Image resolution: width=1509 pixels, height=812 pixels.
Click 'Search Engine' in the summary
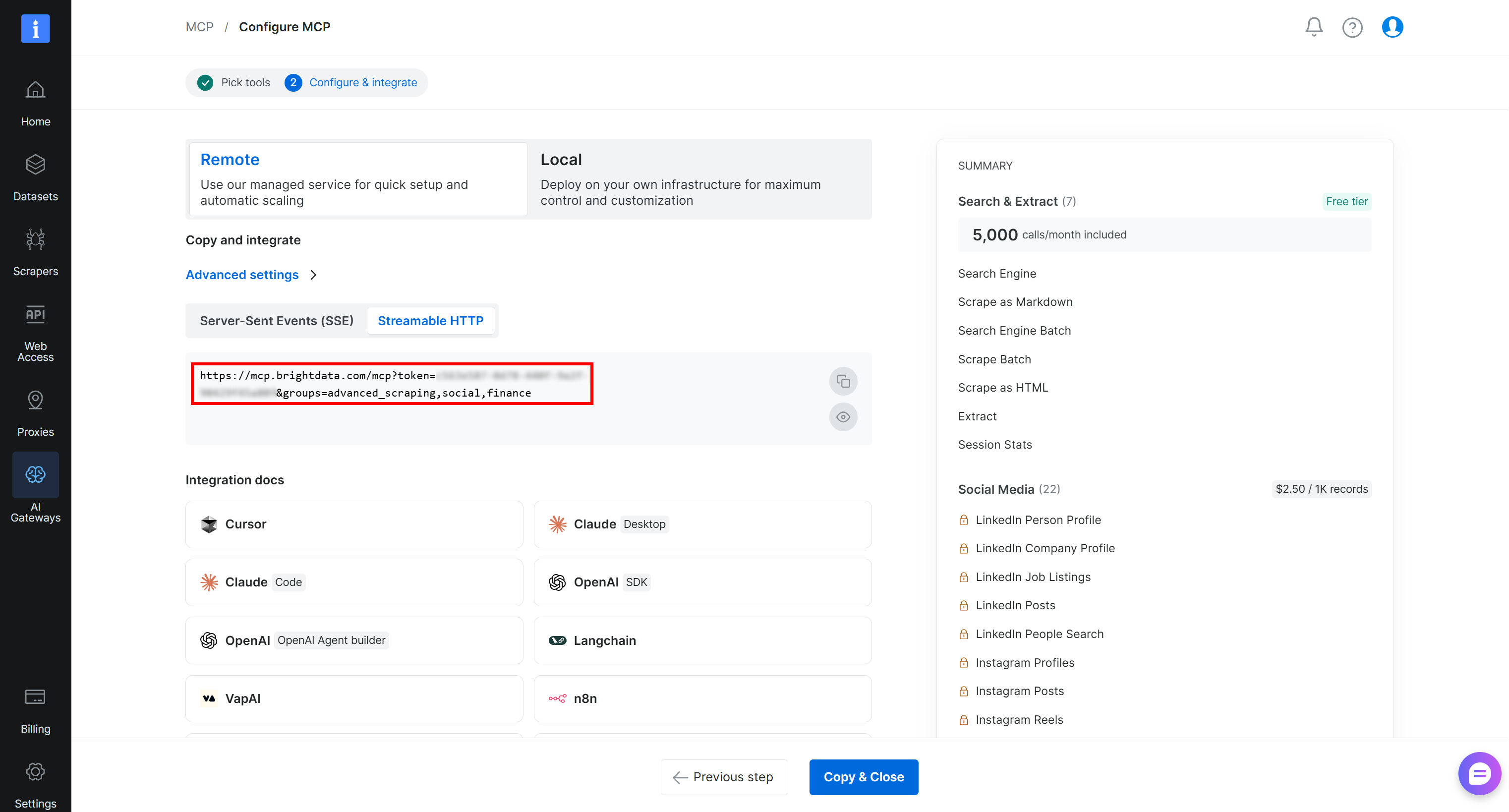pyautogui.click(x=997, y=274)
